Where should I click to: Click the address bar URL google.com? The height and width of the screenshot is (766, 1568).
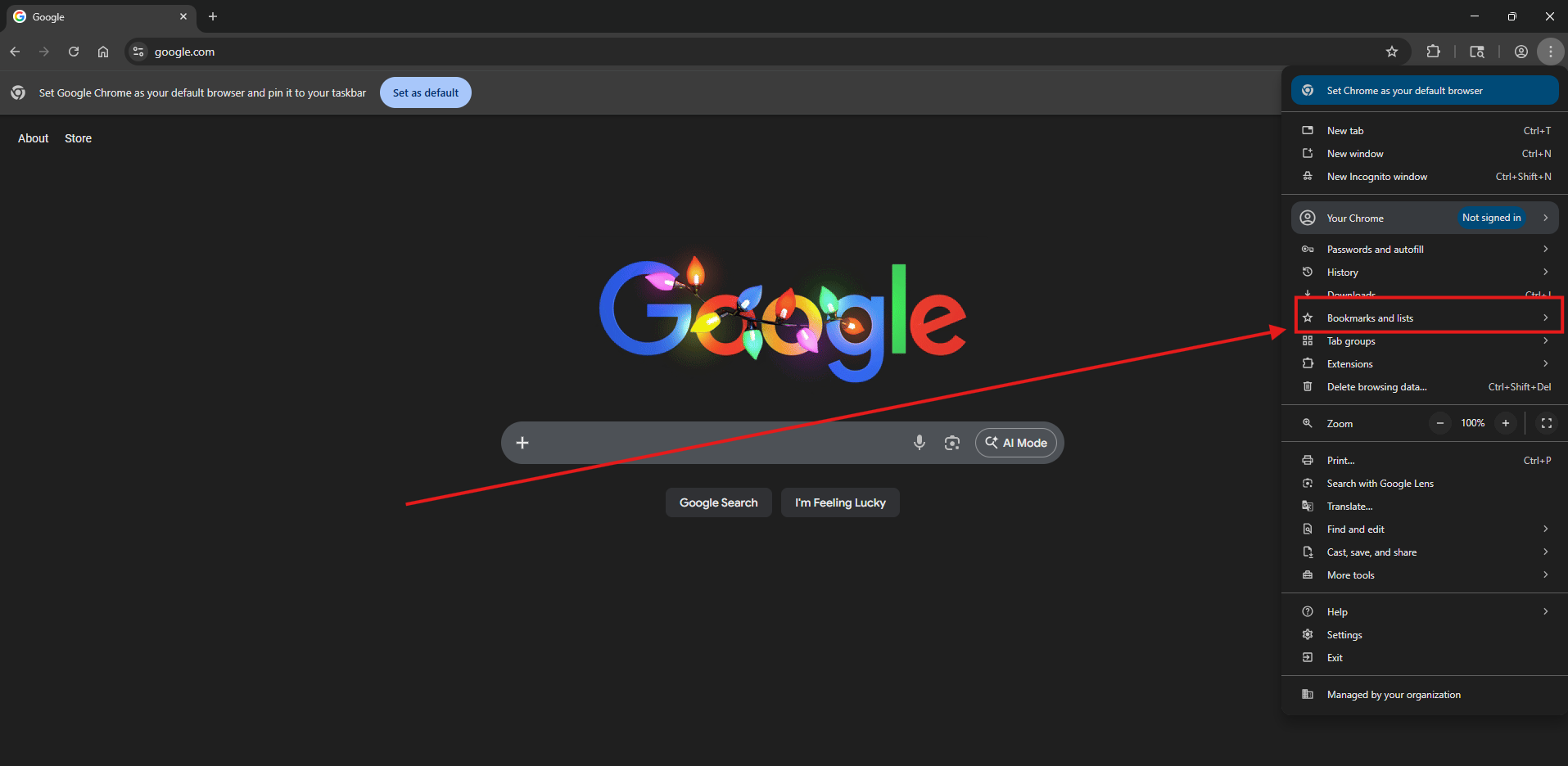coord(185,52)
